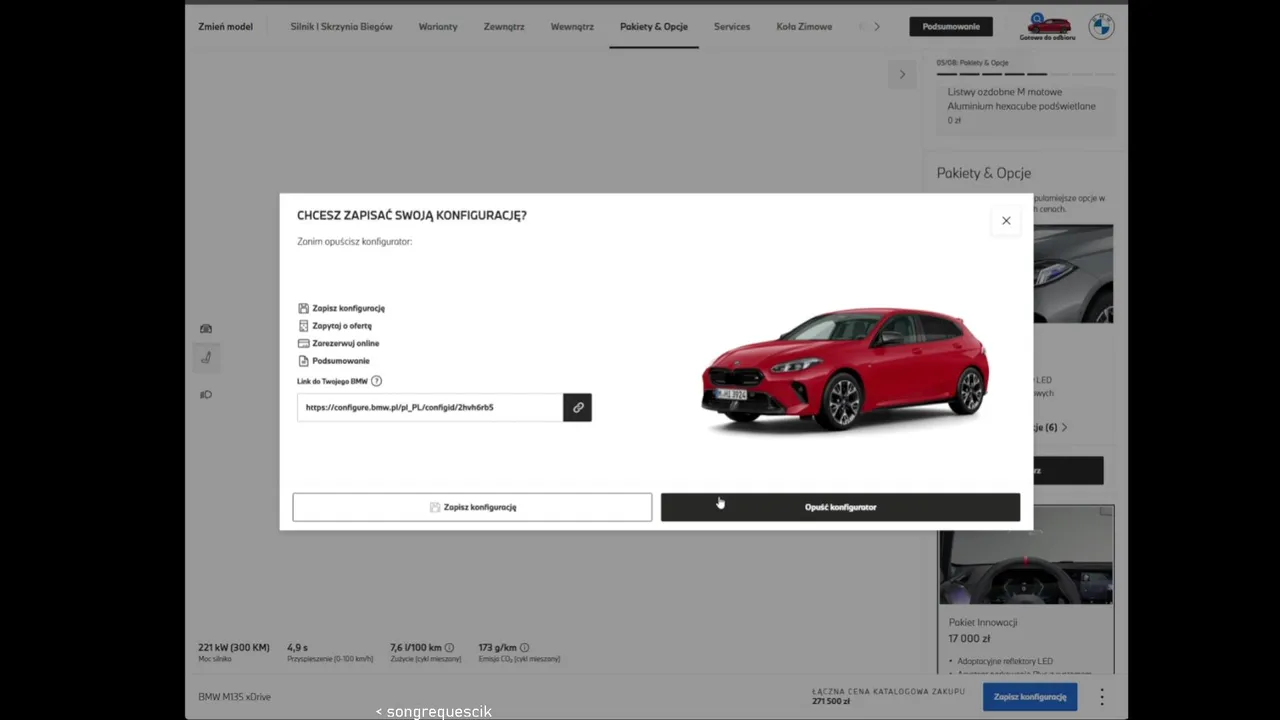Open the three-dot more options menu
Image resolution: width=1280 pixels, height=720 pixels.
pos(1101,697)
